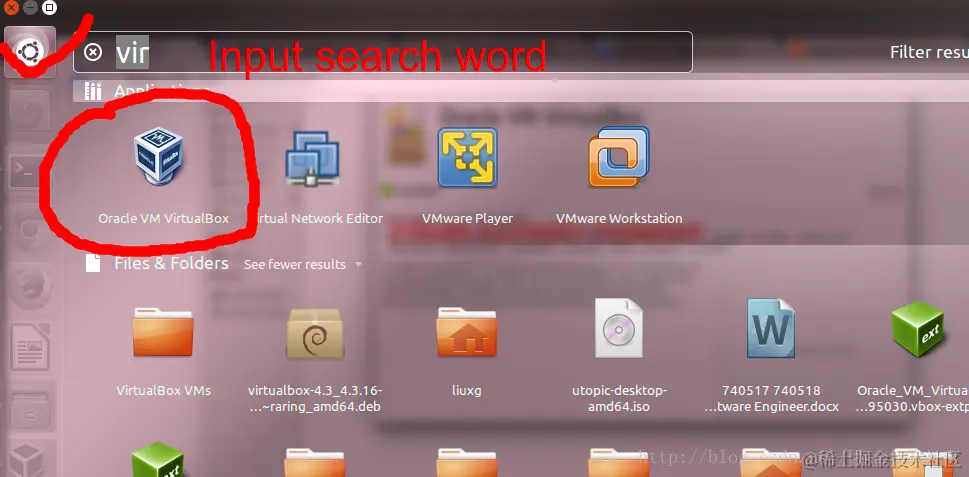Collapse the list via See fewer results
The width and height of the screenshot is (969, 477).
coord(302,264)
